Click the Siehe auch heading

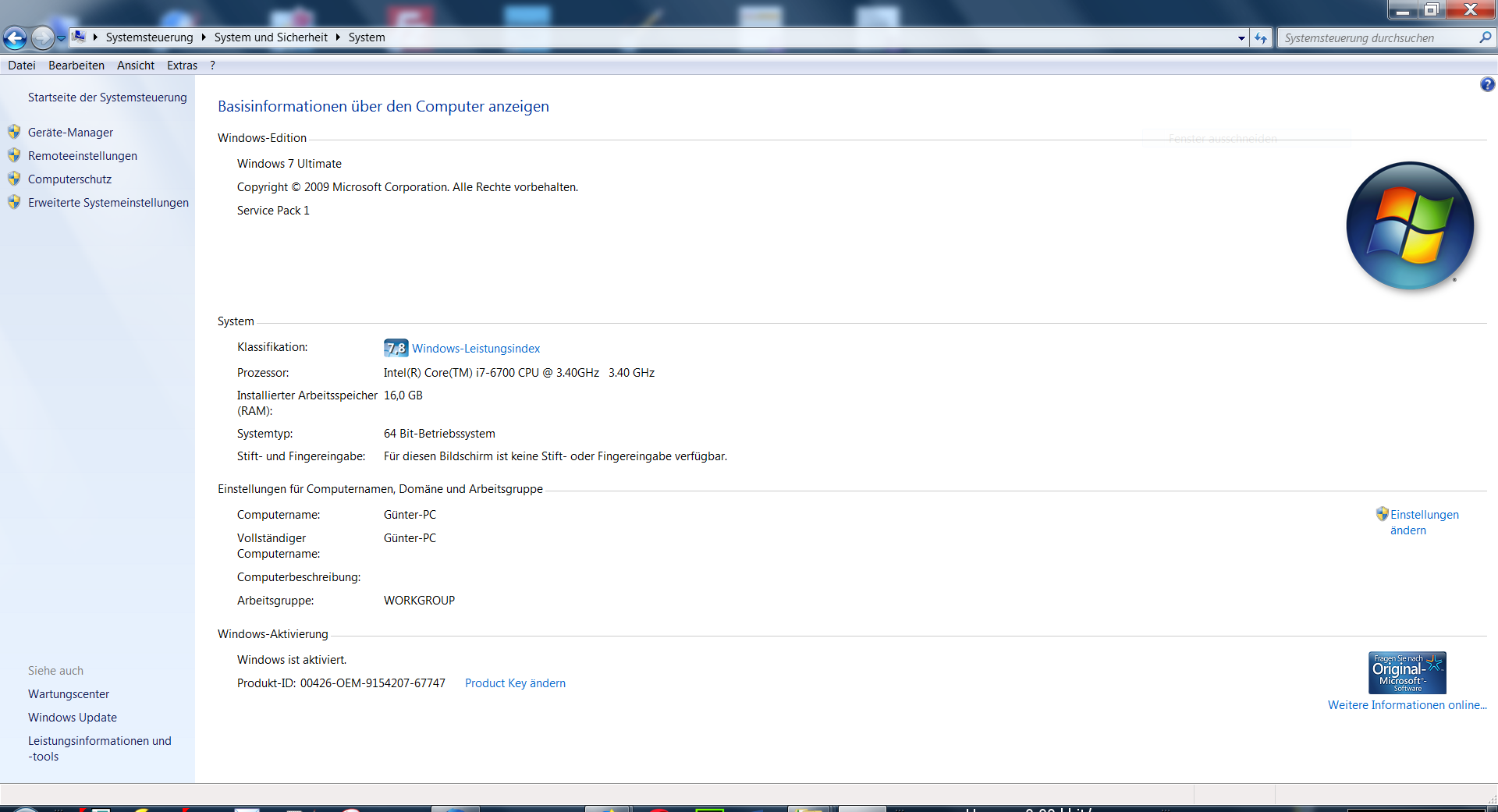click(x=55, y=671)
